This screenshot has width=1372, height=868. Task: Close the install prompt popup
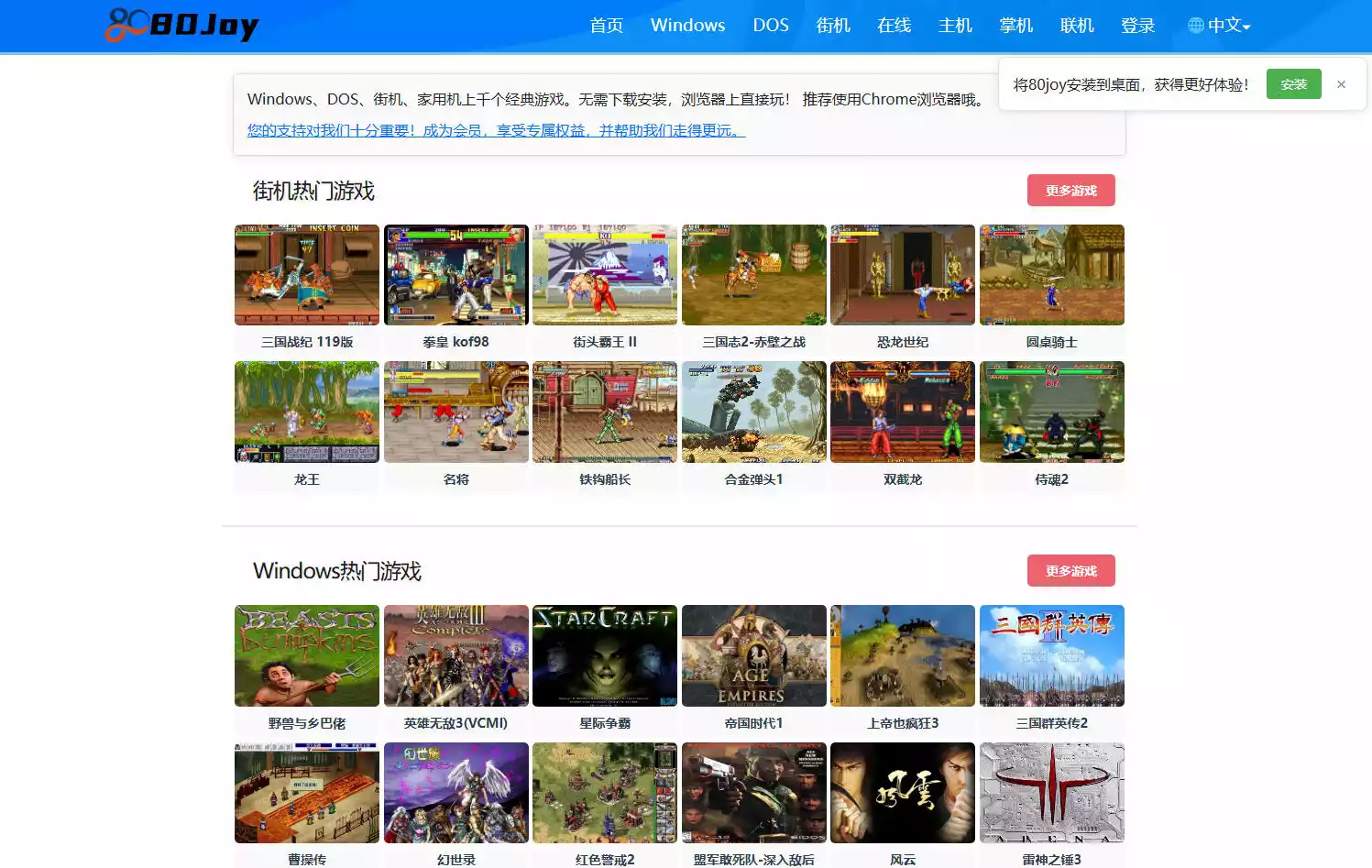(1341, 84)
